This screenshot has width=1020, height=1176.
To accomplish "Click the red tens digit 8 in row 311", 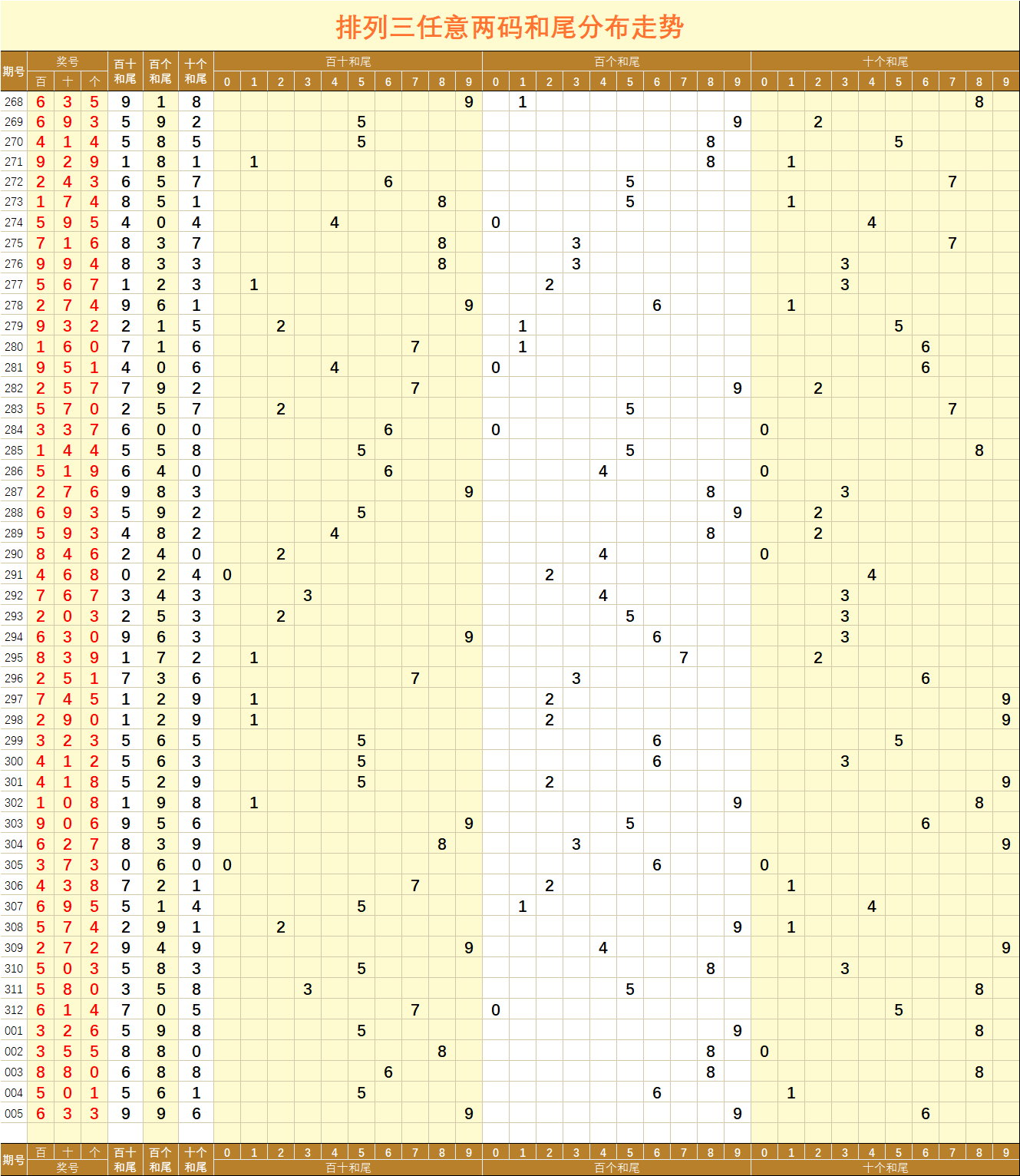I will coord(68,989).
